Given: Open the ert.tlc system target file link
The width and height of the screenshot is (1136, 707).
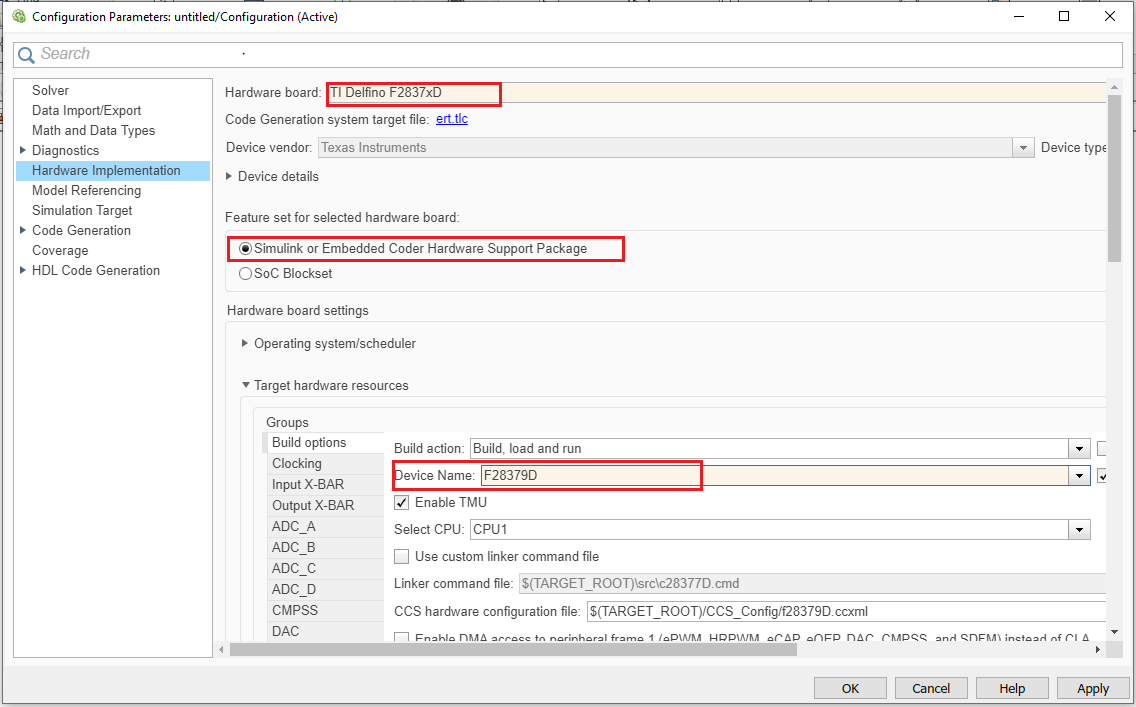Looking at the screenshot, I should click(x=452, y=119).
